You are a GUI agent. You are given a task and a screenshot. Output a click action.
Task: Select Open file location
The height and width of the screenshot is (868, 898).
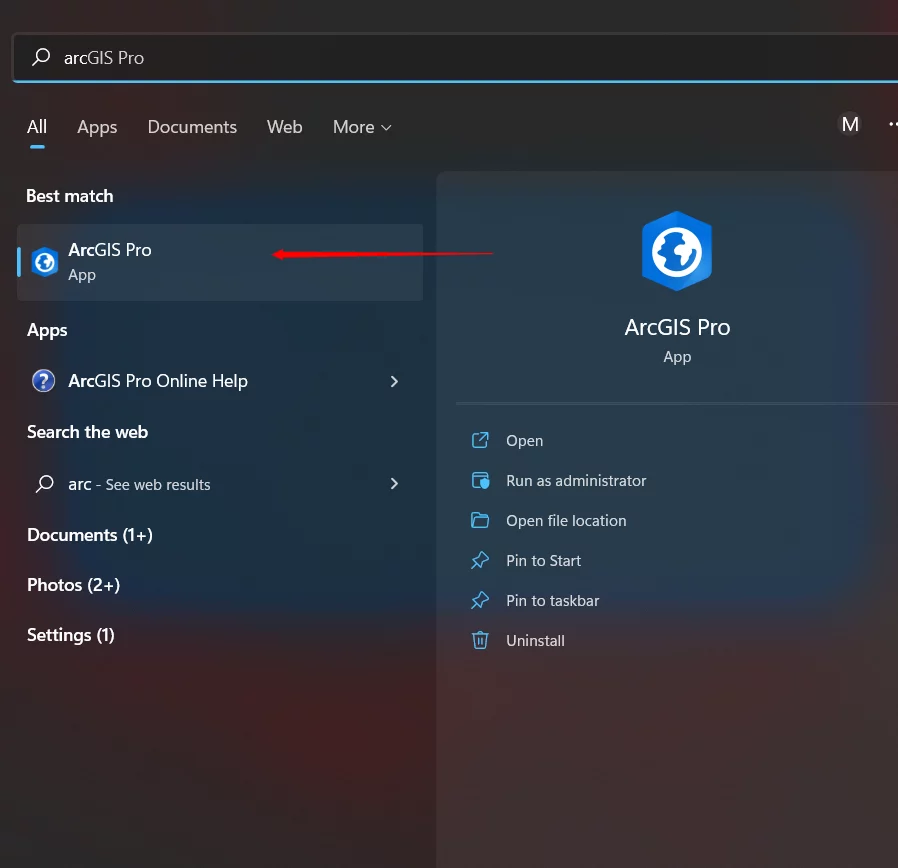click(566, 520)
